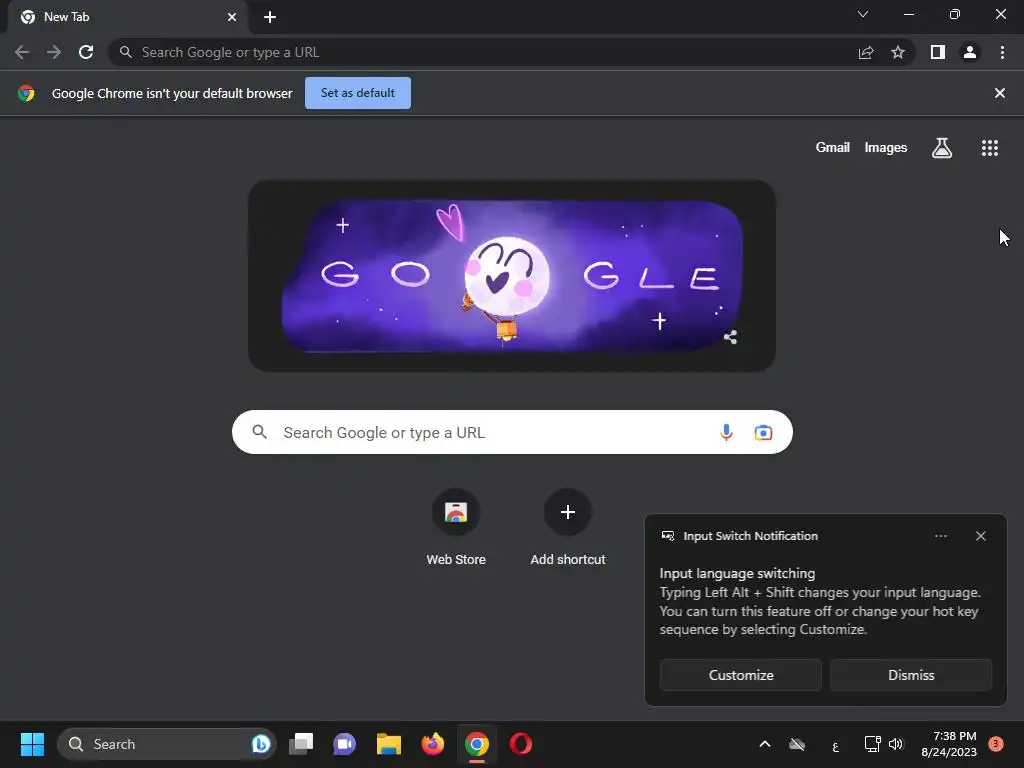Launch Opera from the taskbar
Image resolution: width=1024 pixels, height=768 pixels.
[520, 744]
